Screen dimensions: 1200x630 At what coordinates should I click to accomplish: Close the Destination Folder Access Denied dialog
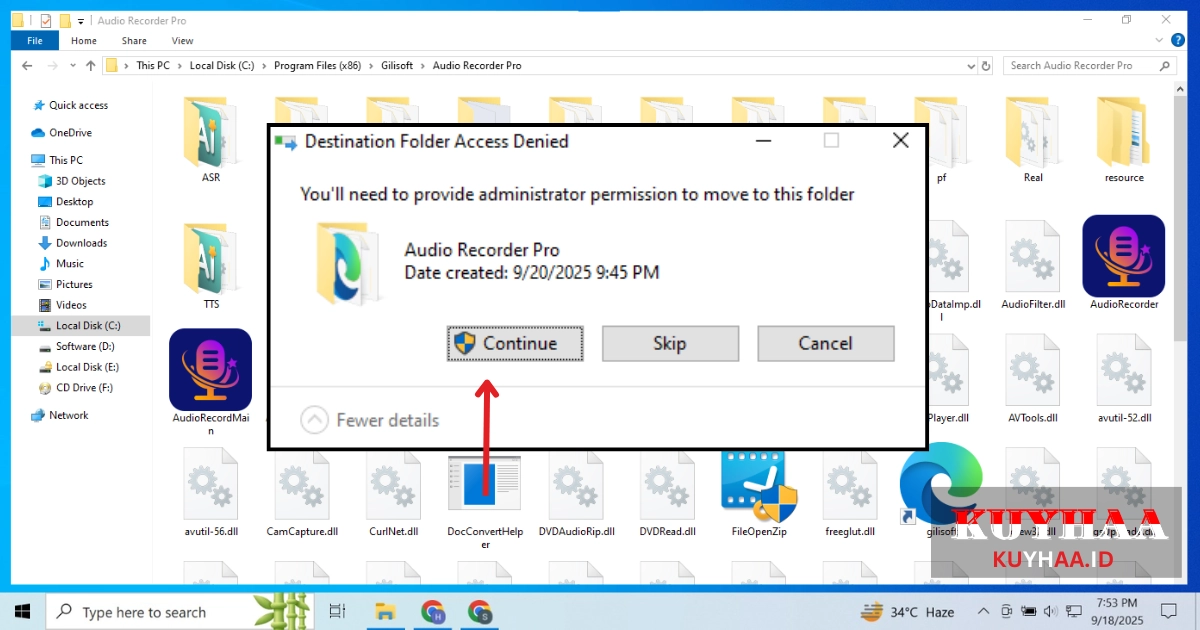(x=900, y=141)
